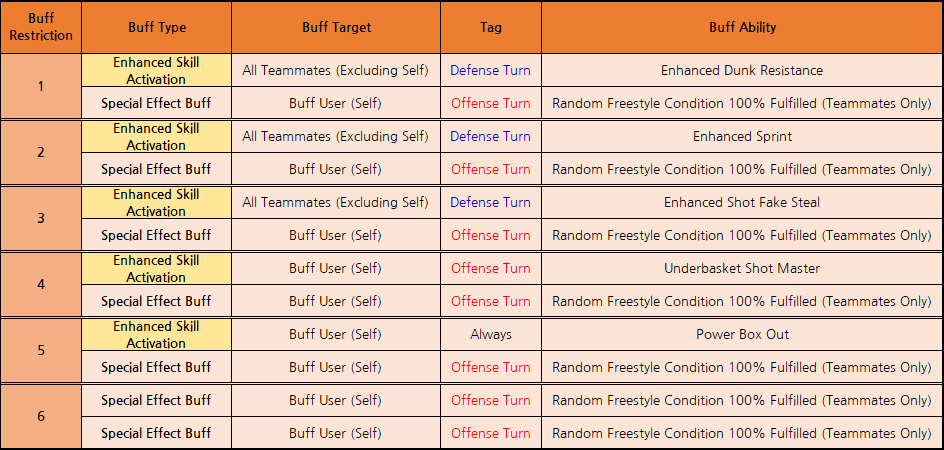Select the Buff Restriction 1 cell
This screenshot has width=944, height=450.
[41, 87]
